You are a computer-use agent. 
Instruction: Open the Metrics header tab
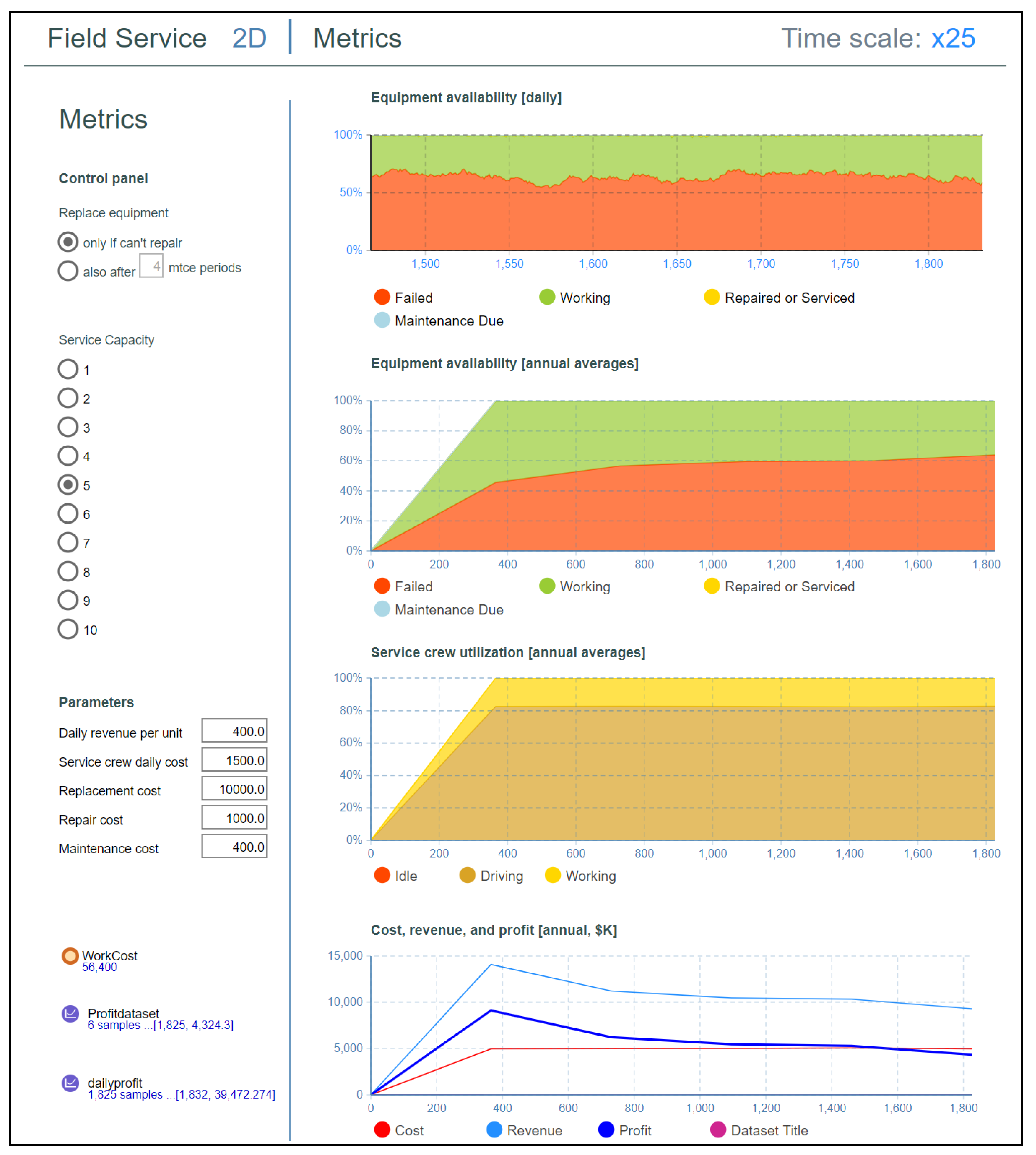[357, 39]
